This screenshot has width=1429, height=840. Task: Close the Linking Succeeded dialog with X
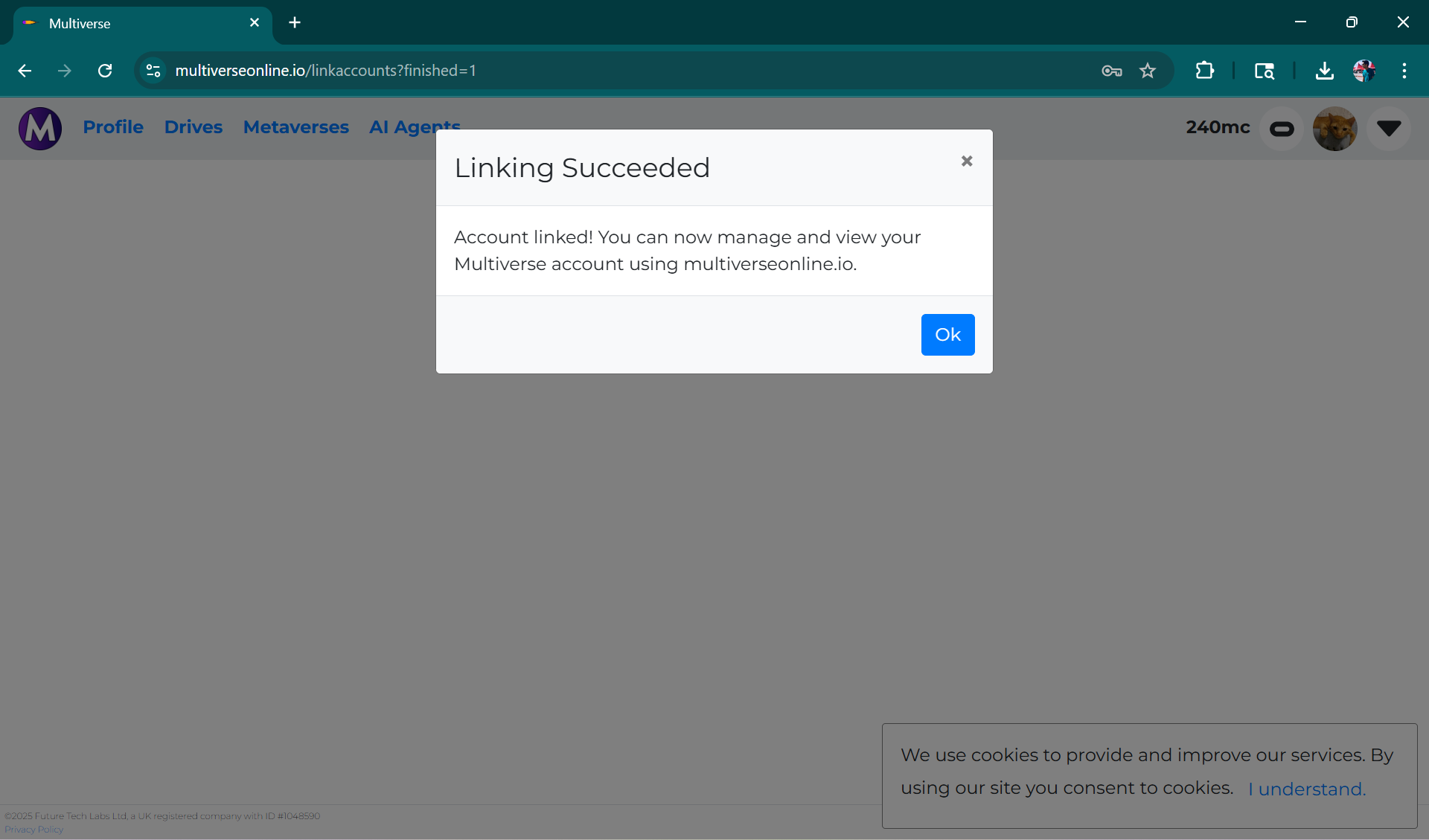[x=966, y=161]
